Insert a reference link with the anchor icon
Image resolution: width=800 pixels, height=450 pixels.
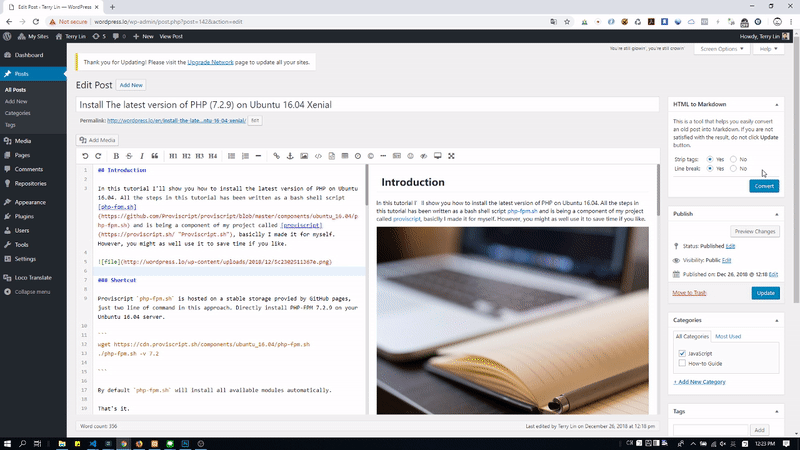290,156
